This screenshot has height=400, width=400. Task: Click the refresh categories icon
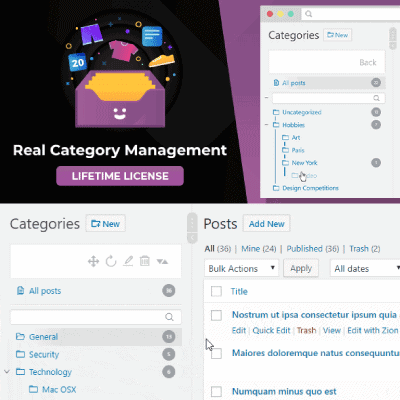point(111,261)
